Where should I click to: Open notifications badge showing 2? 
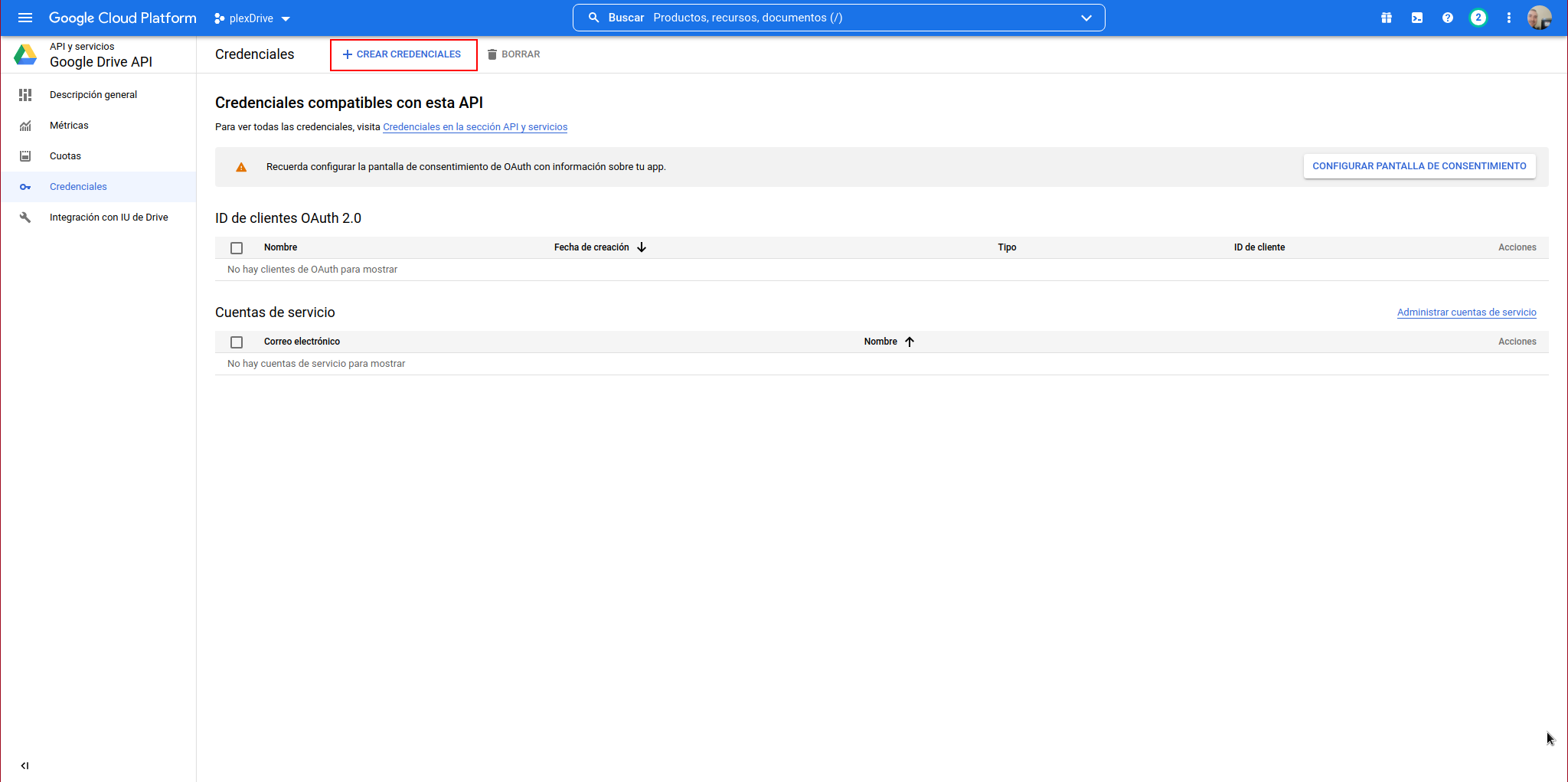click(x=1478, y=18)
